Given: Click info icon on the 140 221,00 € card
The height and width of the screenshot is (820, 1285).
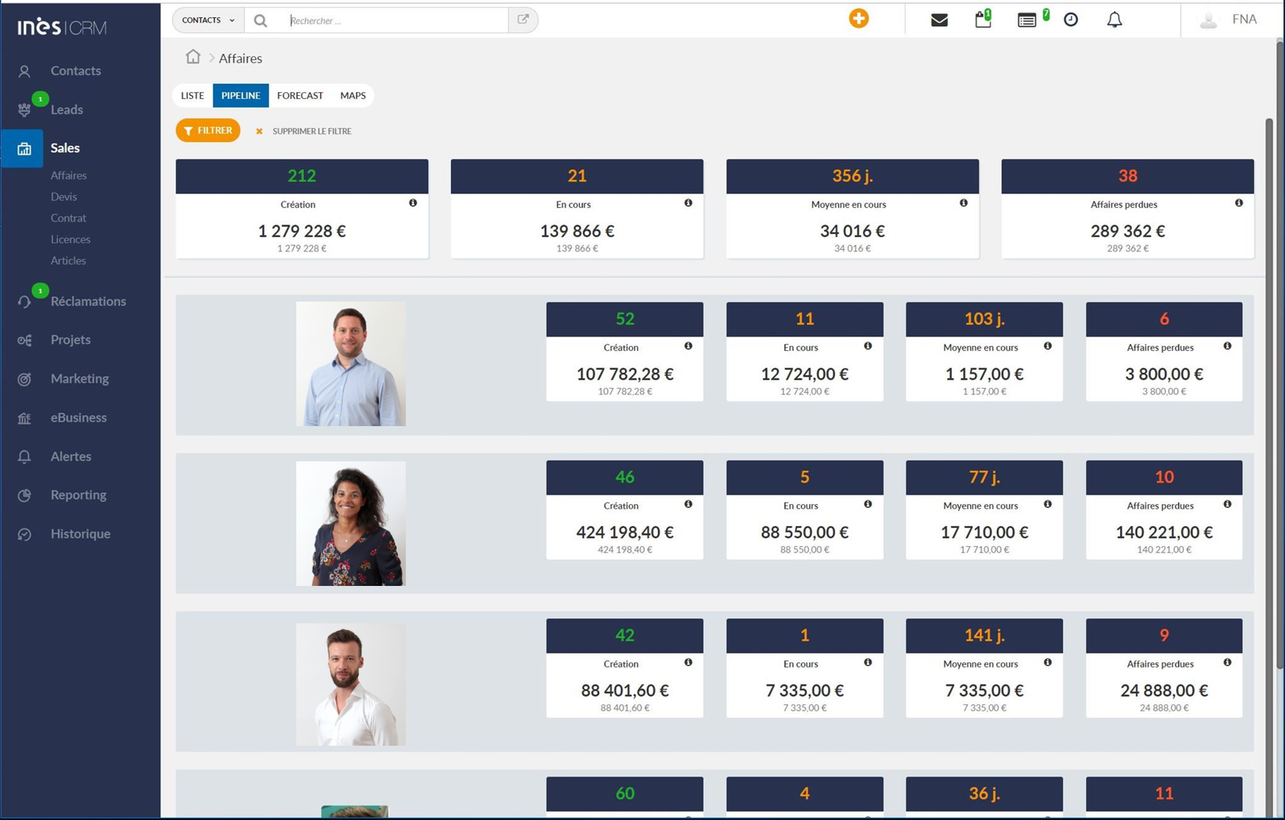Looking at the screenshot, I should point(1227,504).
